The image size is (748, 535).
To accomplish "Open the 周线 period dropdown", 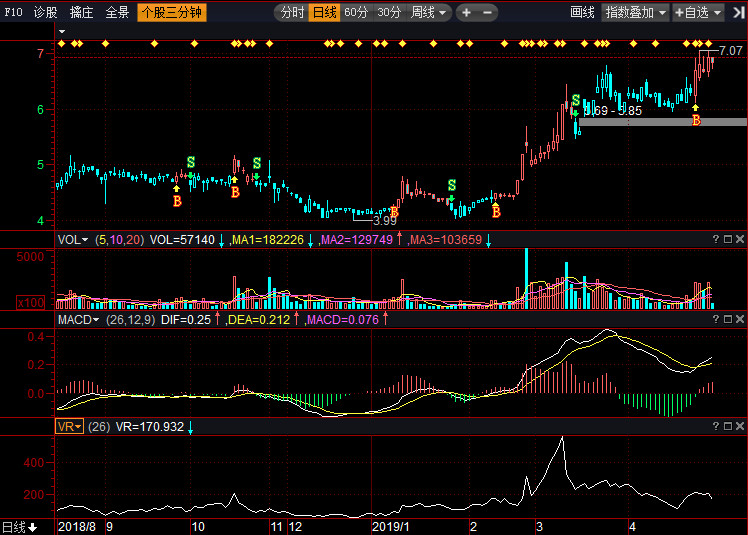I will [x=430, y=13].
